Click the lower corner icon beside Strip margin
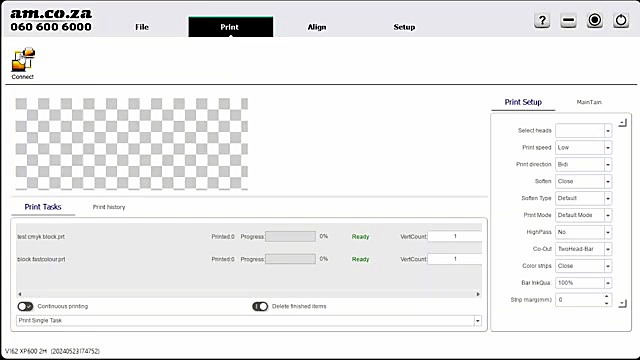The width and height of the screenshot is (640, 360). click(x=622, y=303)
